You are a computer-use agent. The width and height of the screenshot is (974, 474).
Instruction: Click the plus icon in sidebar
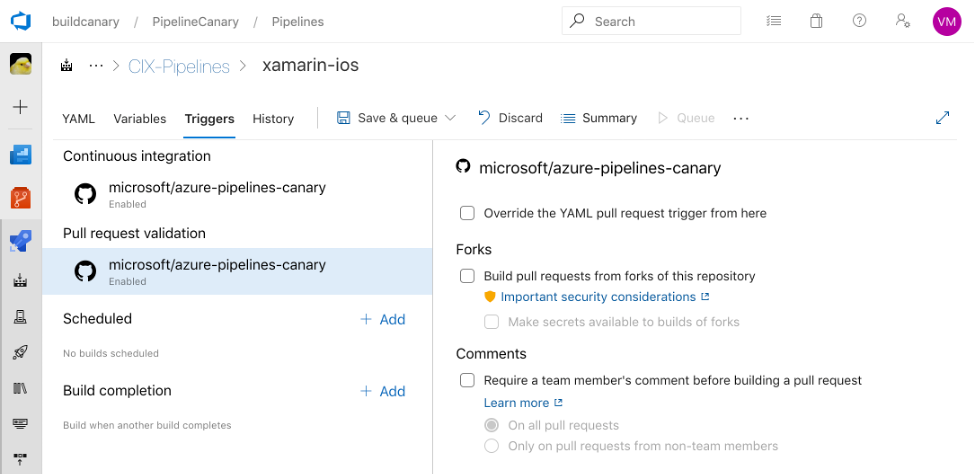pyautogui.click(x=20, y=107)
